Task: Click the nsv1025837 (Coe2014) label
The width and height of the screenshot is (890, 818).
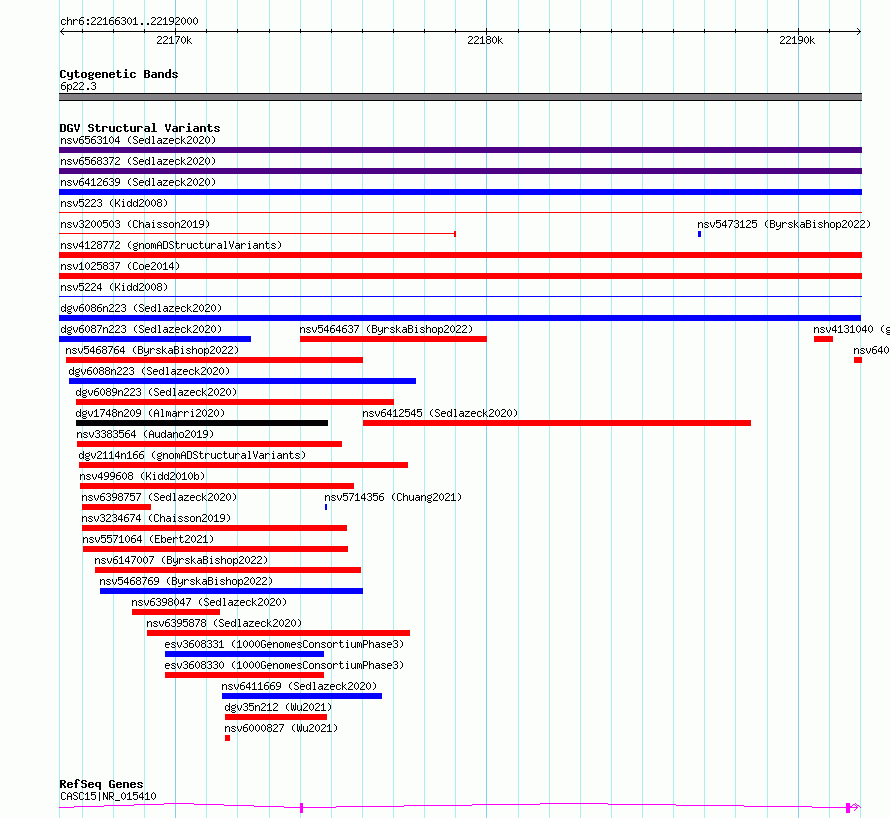Action: (120, 266)
